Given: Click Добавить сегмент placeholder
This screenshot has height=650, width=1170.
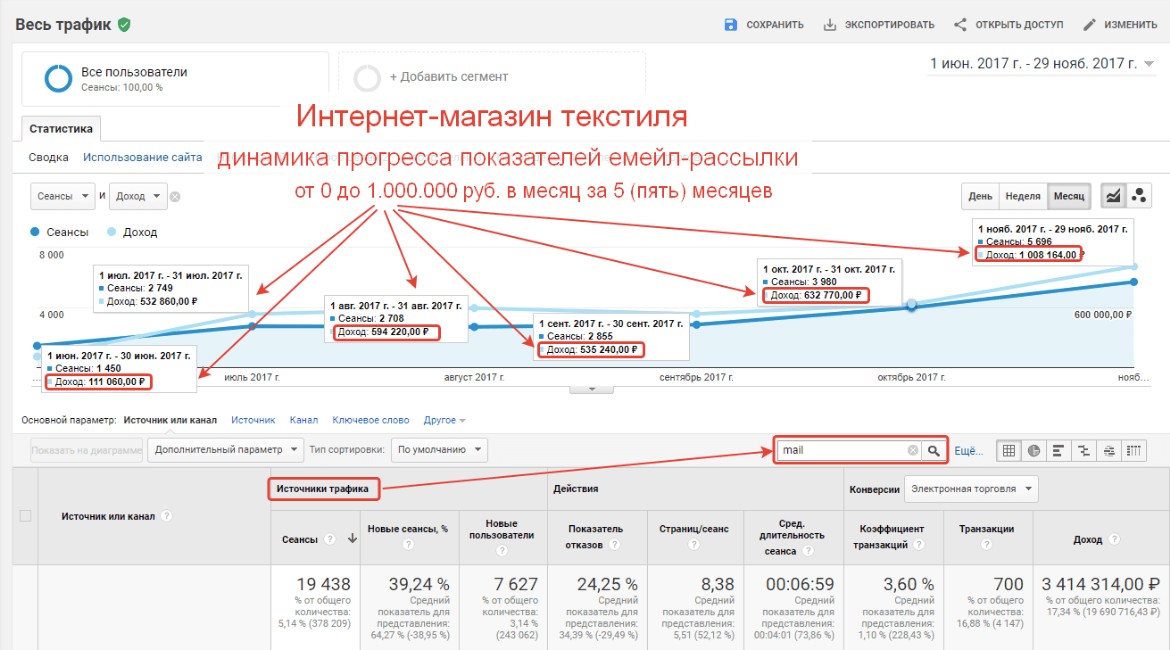Looking at the screenshot, I should (x=492, y=78).
